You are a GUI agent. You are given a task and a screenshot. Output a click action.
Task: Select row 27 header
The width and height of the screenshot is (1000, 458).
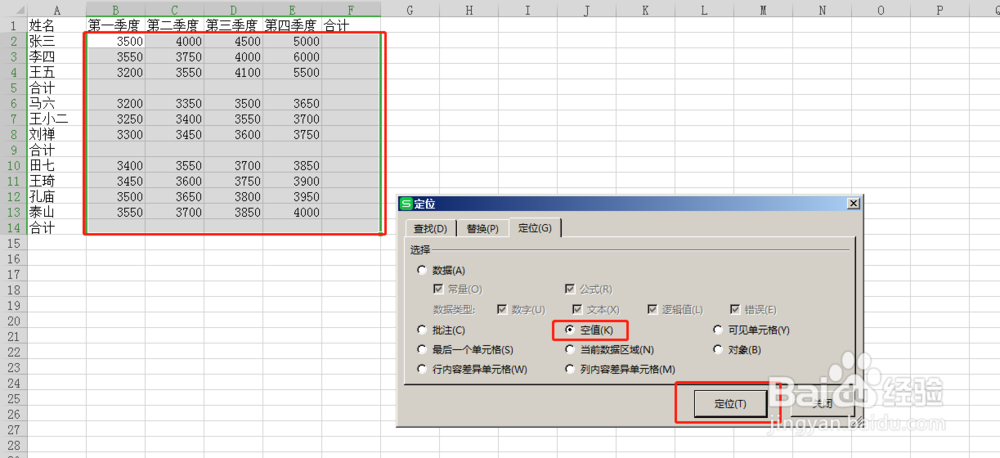pos(13,430)
